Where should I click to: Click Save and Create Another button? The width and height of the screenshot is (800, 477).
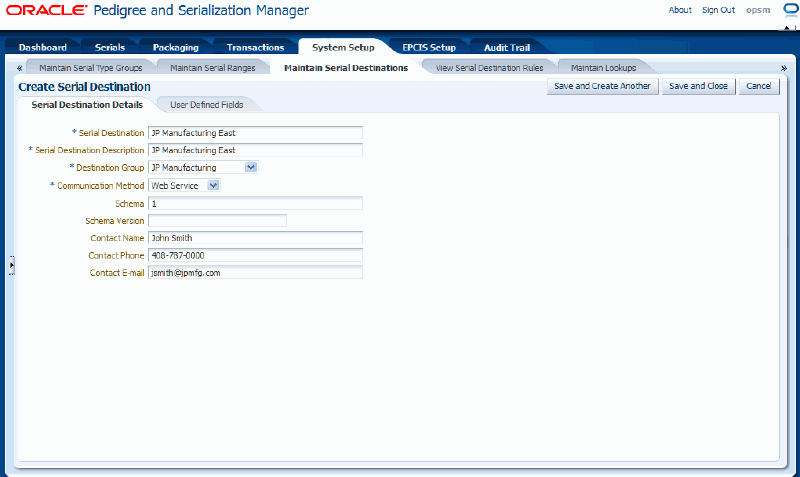603,86
